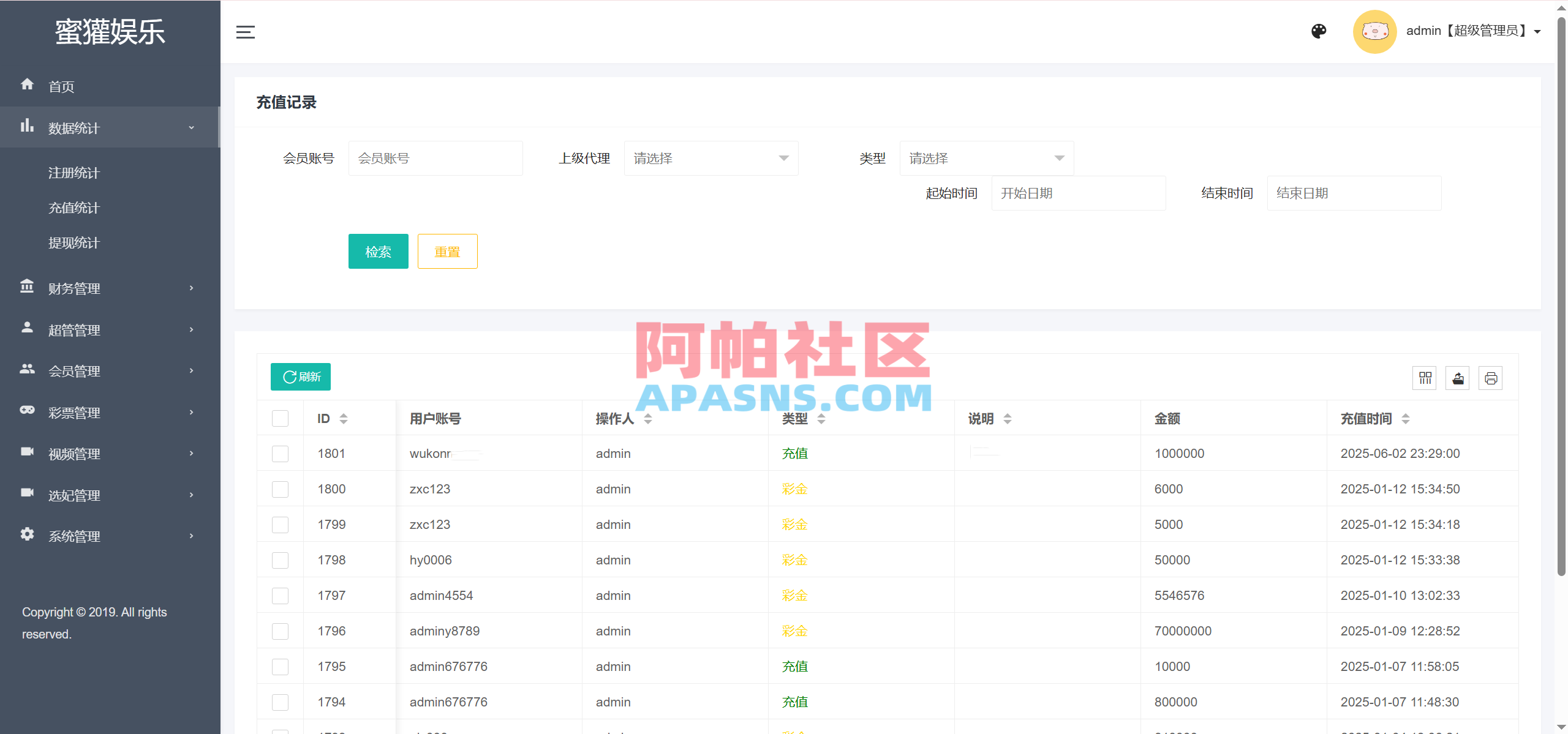Click the export data icon above the table
Screen dimensions: 1568x734
(1458, 378)
